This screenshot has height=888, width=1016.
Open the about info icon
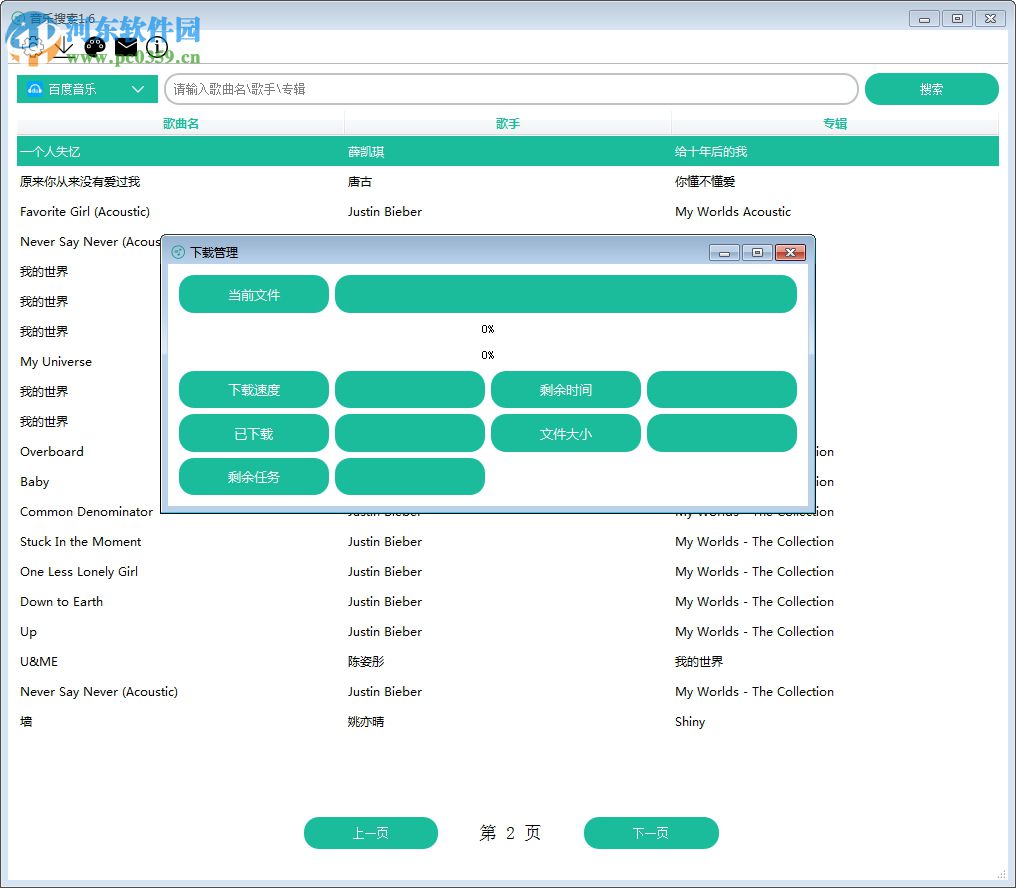coord(157,47)
